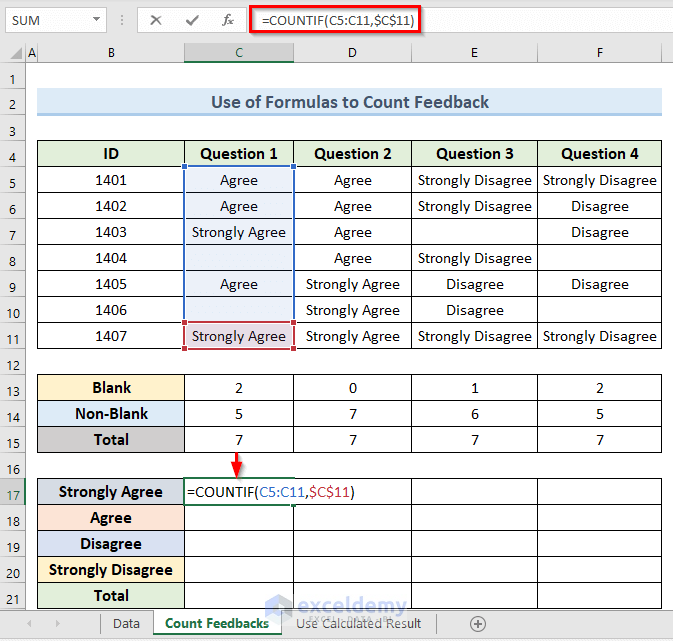Select column C header

pyautogui.click(x=239, y=53)
